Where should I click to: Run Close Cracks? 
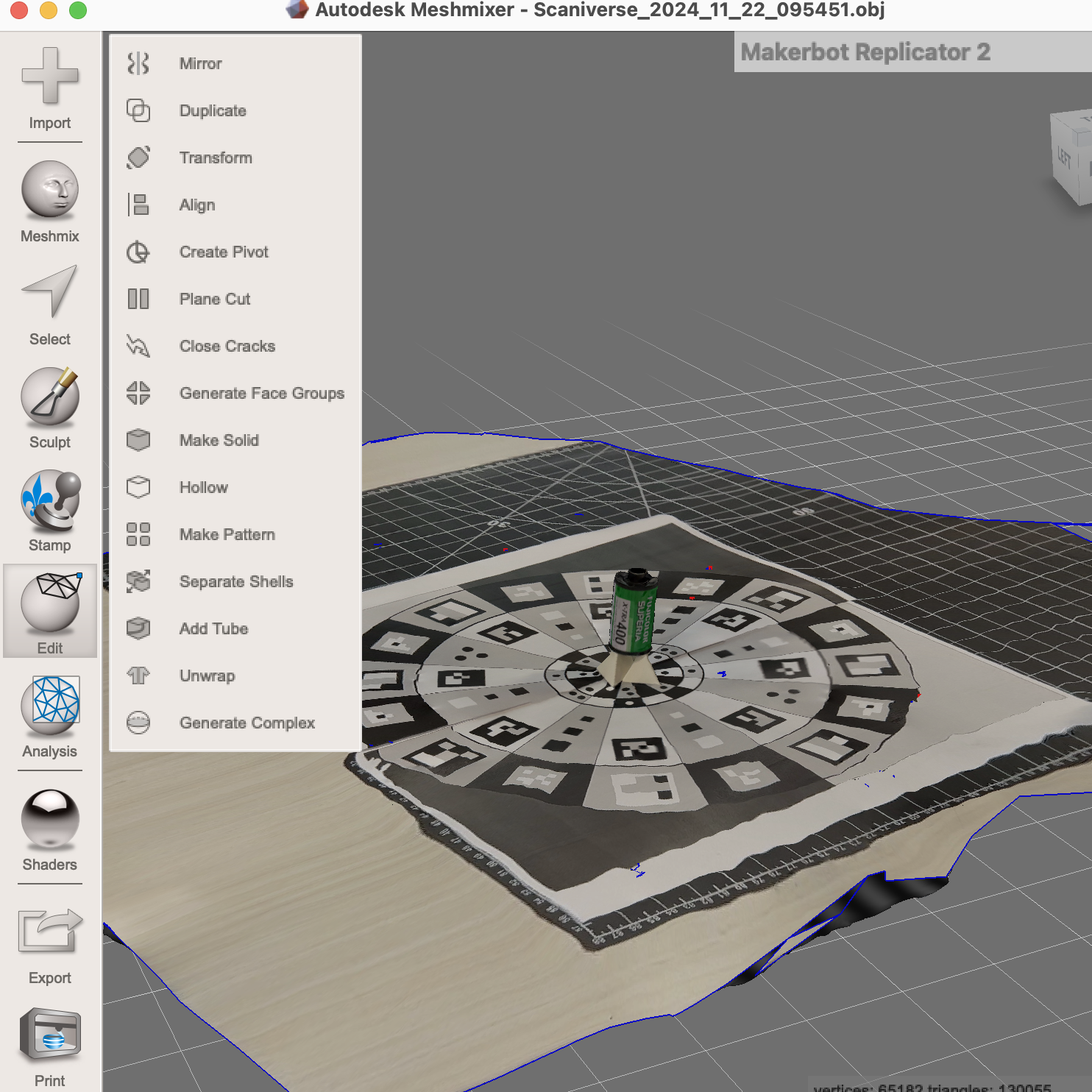(x=227, y=346)
